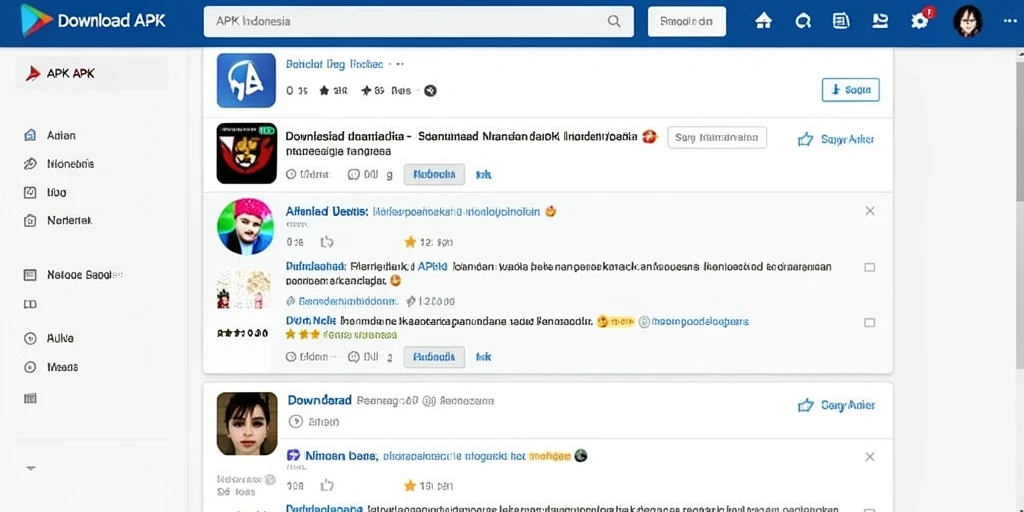Dismiss the Nimoen bane post with X
The width and height of the screenshot is (1024, 512).
pos(870,457)
